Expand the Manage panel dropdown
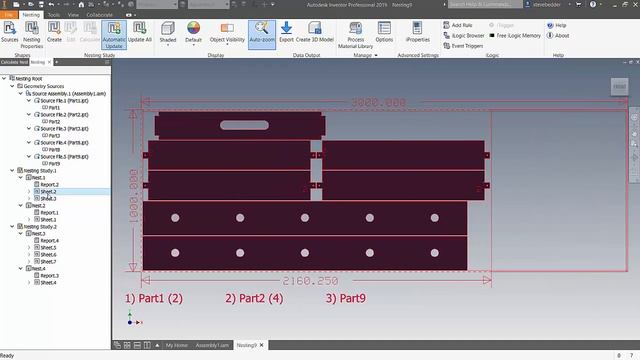Screen dimensions: 640x360 pyautogui.click(x=366, y=55)
